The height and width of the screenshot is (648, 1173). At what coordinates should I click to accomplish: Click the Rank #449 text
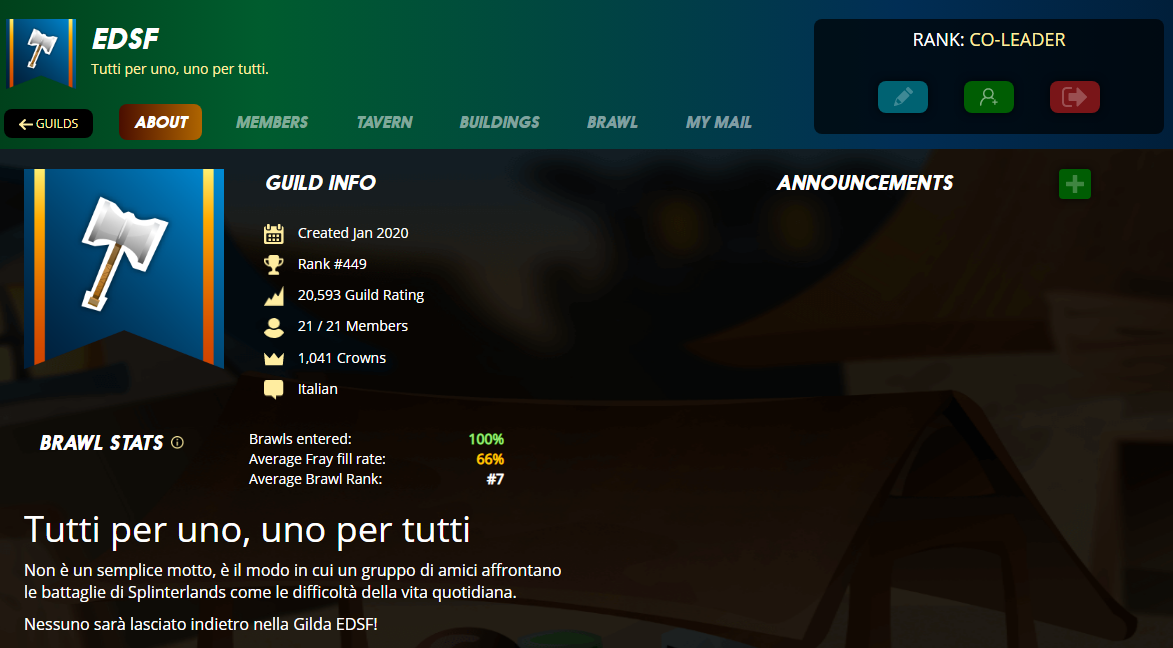coord(332,264)
